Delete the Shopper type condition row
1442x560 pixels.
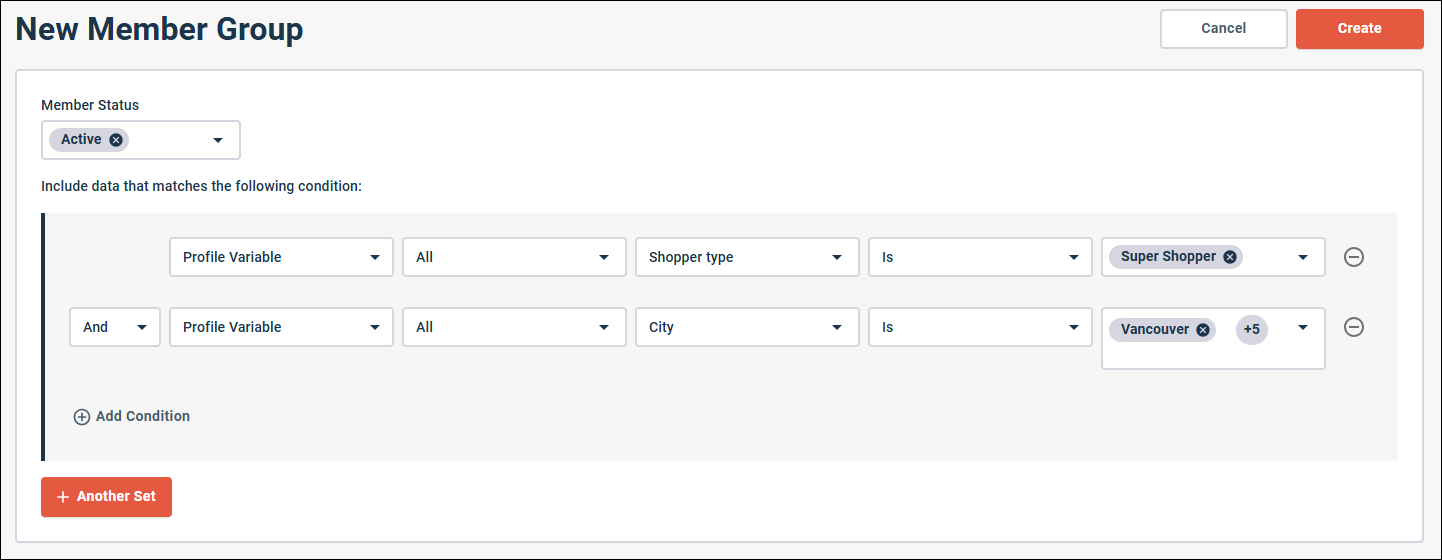[1353, 257]
